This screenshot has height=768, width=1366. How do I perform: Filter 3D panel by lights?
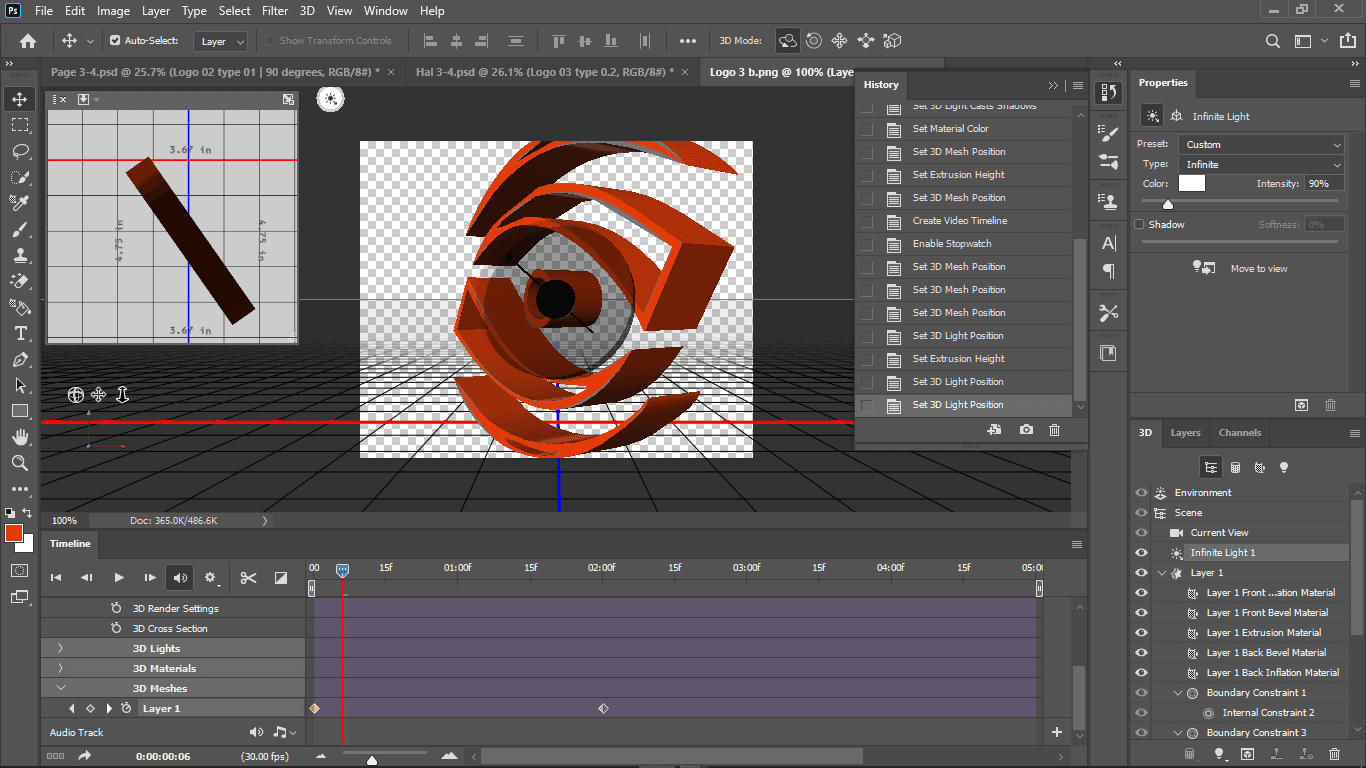click(x=1284, y=467)
